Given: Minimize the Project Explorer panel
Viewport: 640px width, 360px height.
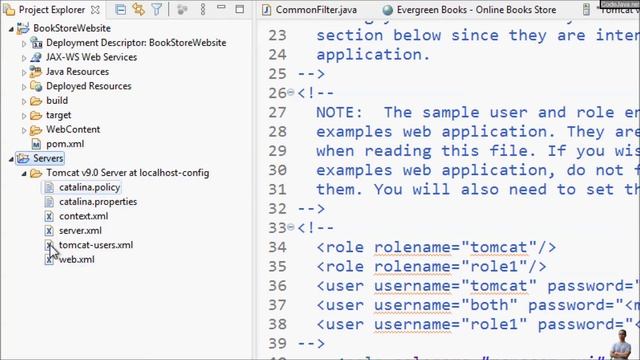Looking at the screenshot, I should 221,7.
